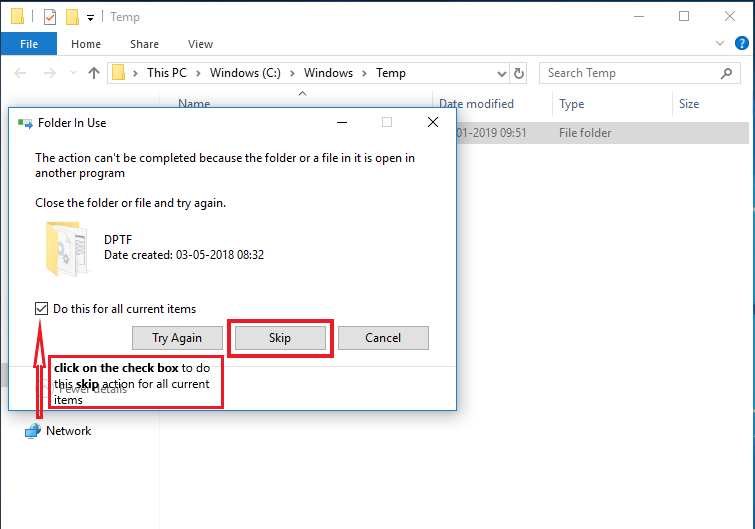
Task: Click address bar folder icon
Action: coord(118,73)
